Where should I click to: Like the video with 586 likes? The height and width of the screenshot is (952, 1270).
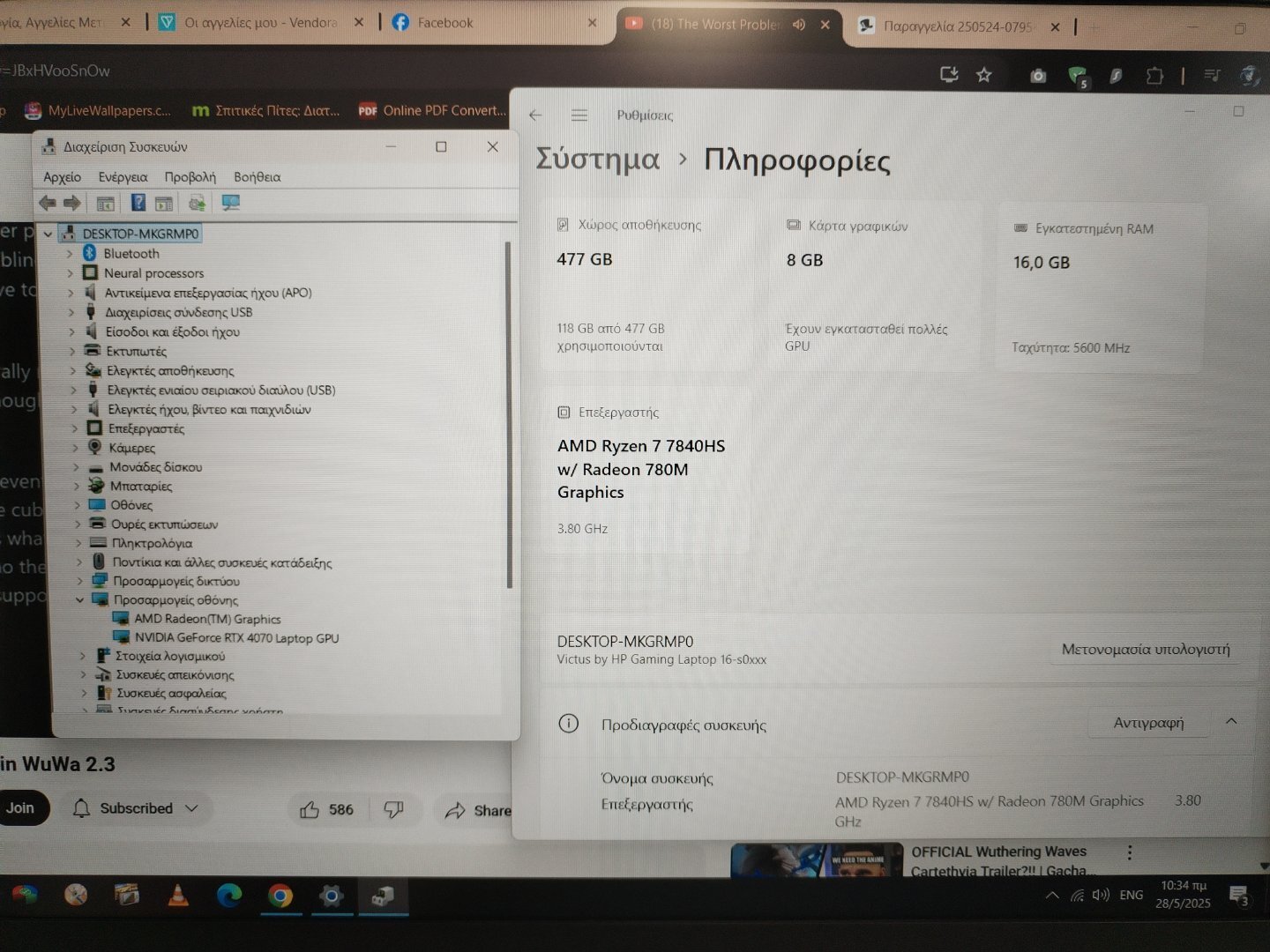pos(326,809)
